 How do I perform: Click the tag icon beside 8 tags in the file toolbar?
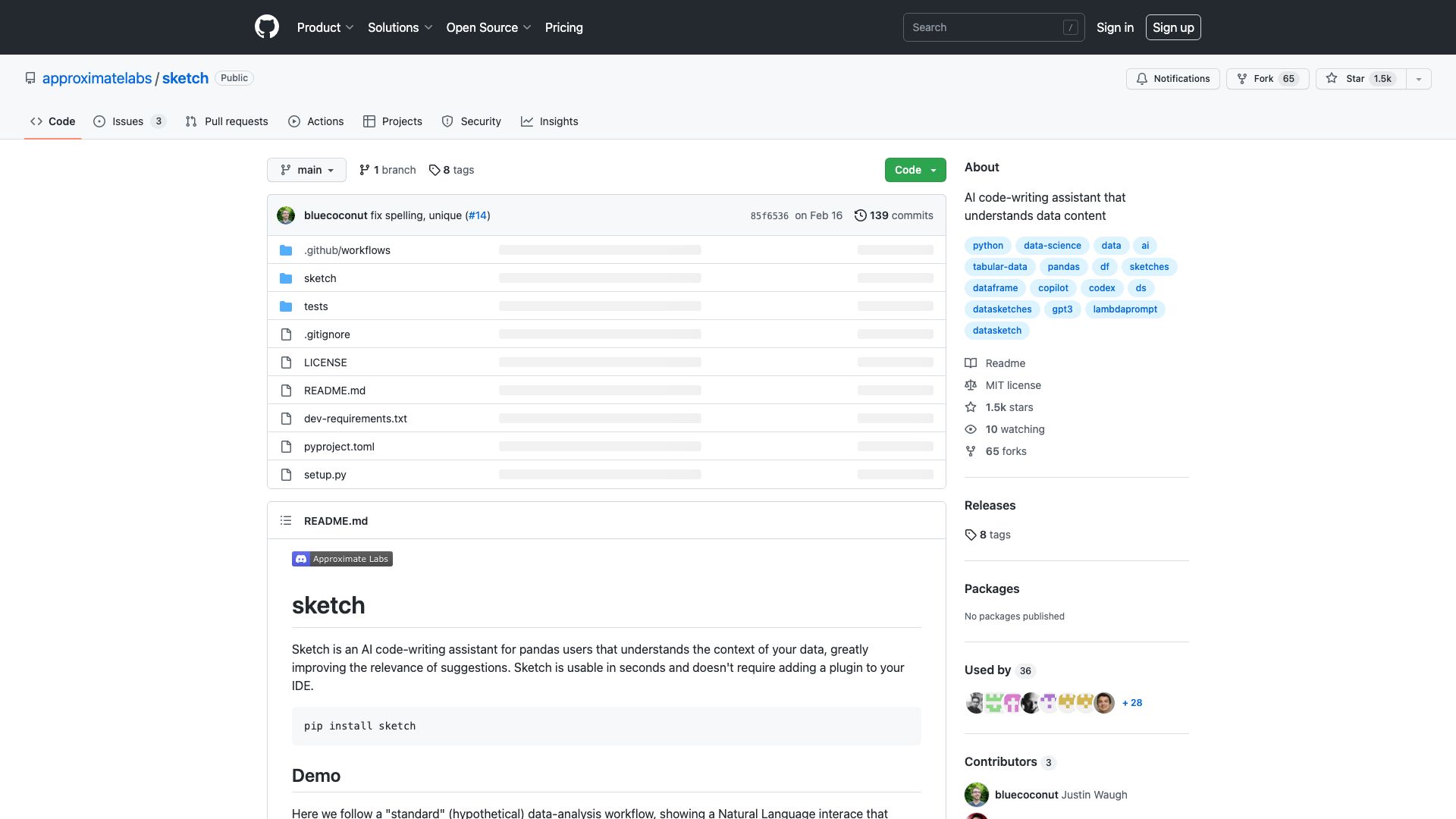435,170
